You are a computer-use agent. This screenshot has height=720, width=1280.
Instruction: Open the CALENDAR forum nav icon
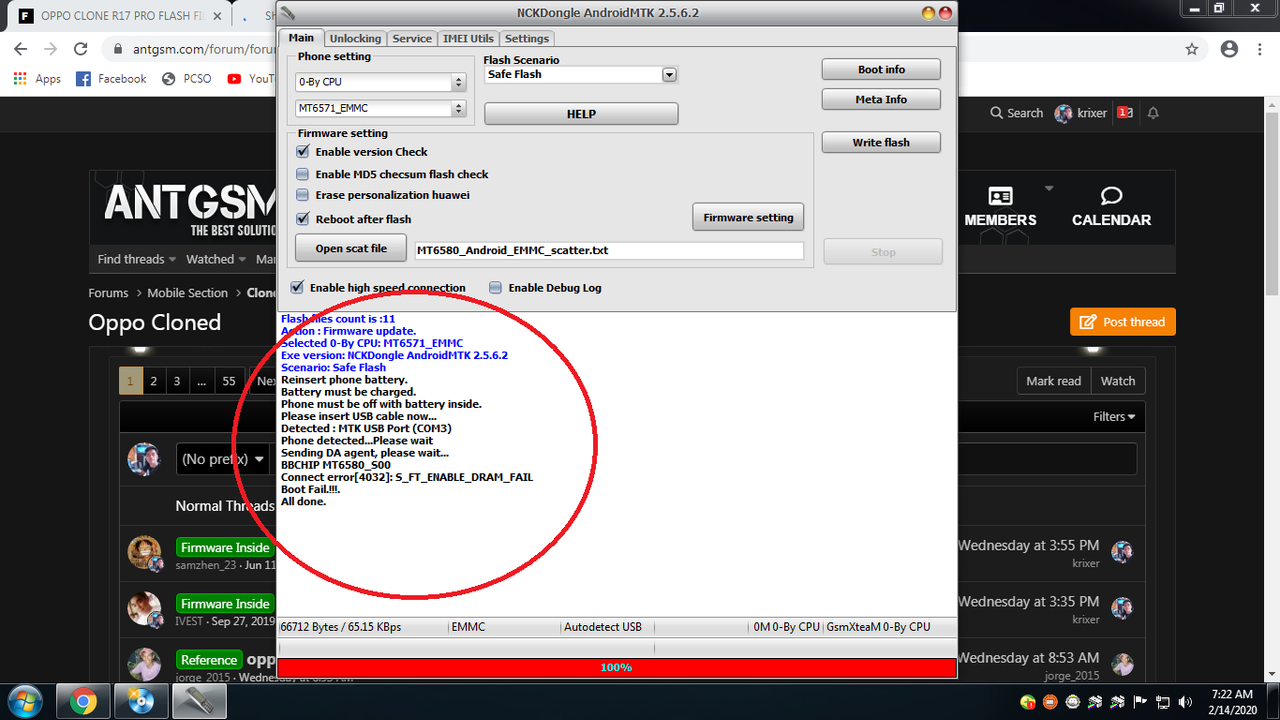tap(1111, 207)
